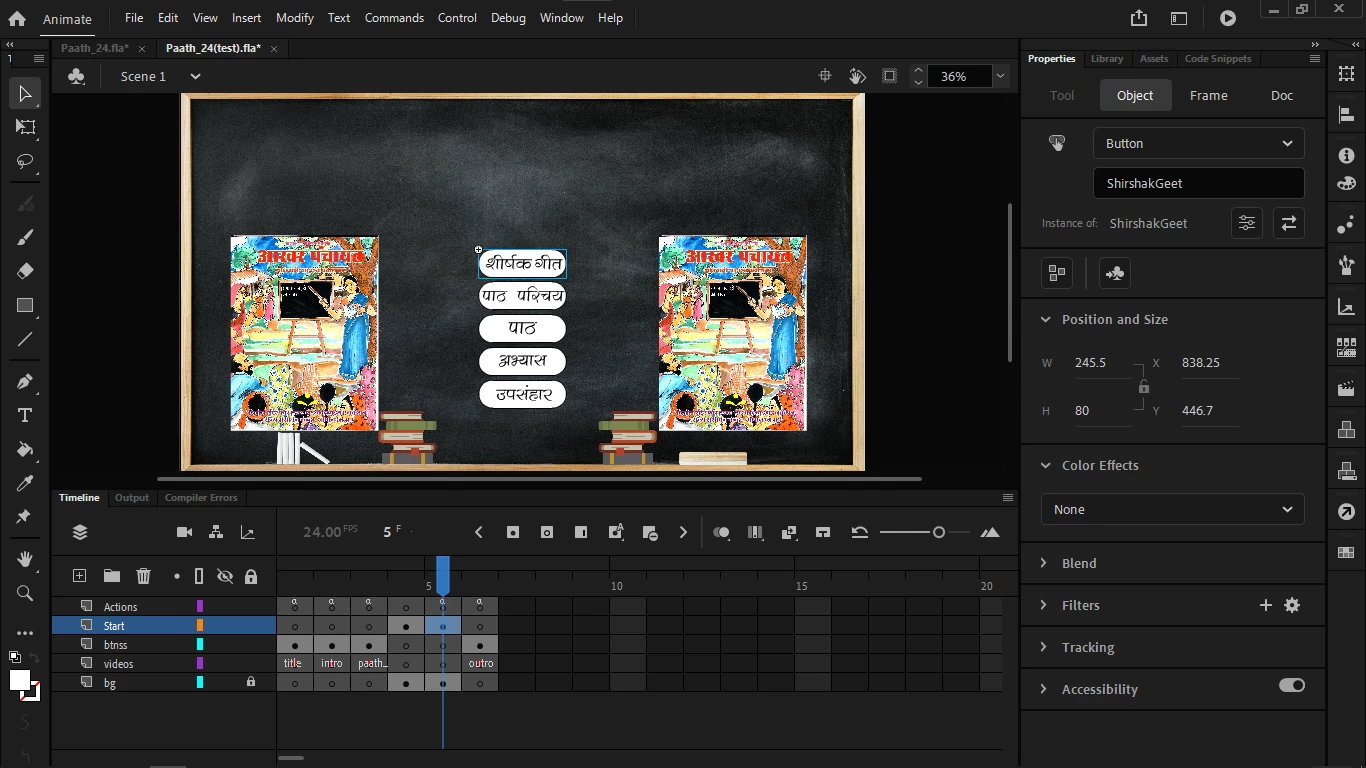The height and width of the screenshot is (768, 1366).
Task: Click the Clip content outside stage icon
Action: [x=890, y=76]
